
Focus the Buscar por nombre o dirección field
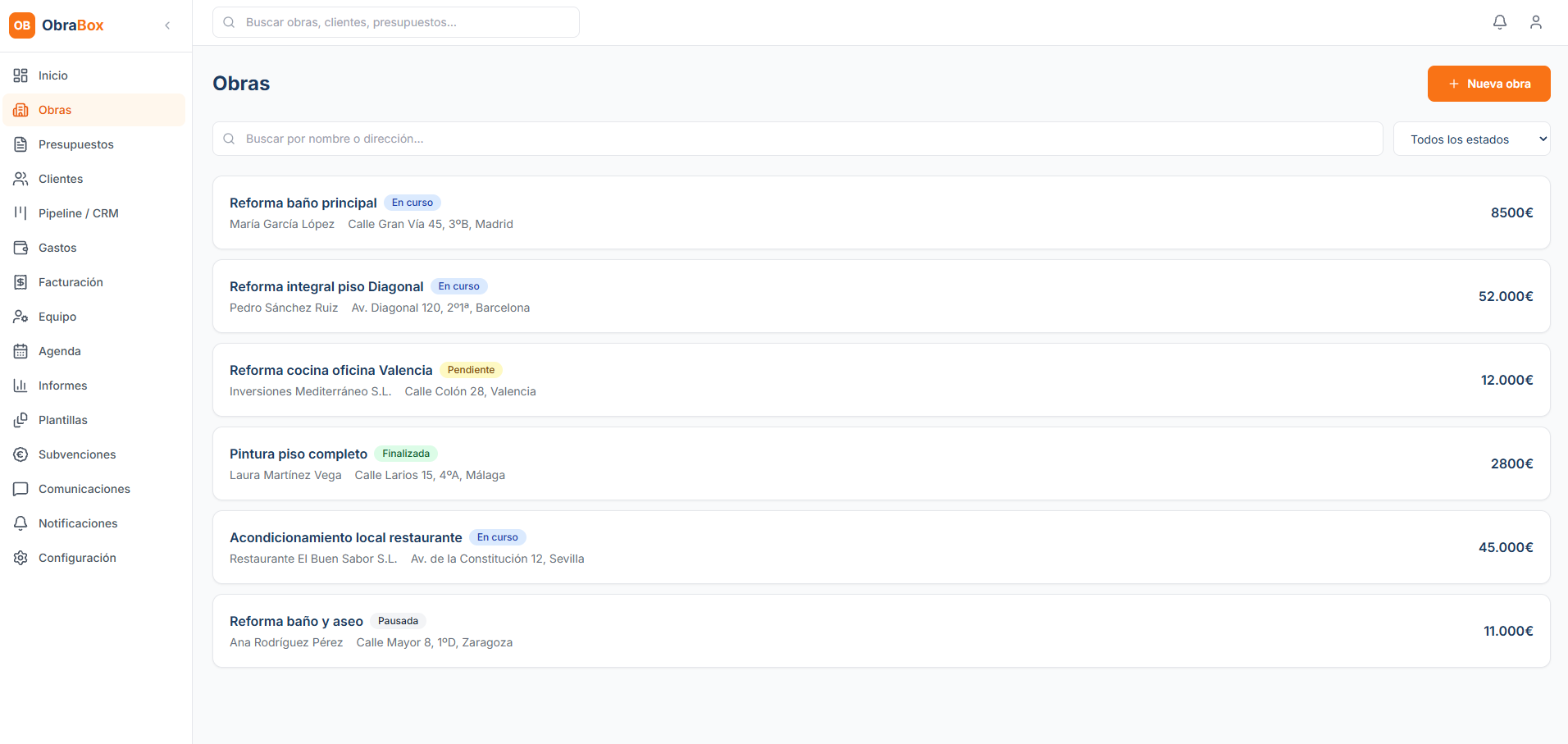(x=798, y=139)
